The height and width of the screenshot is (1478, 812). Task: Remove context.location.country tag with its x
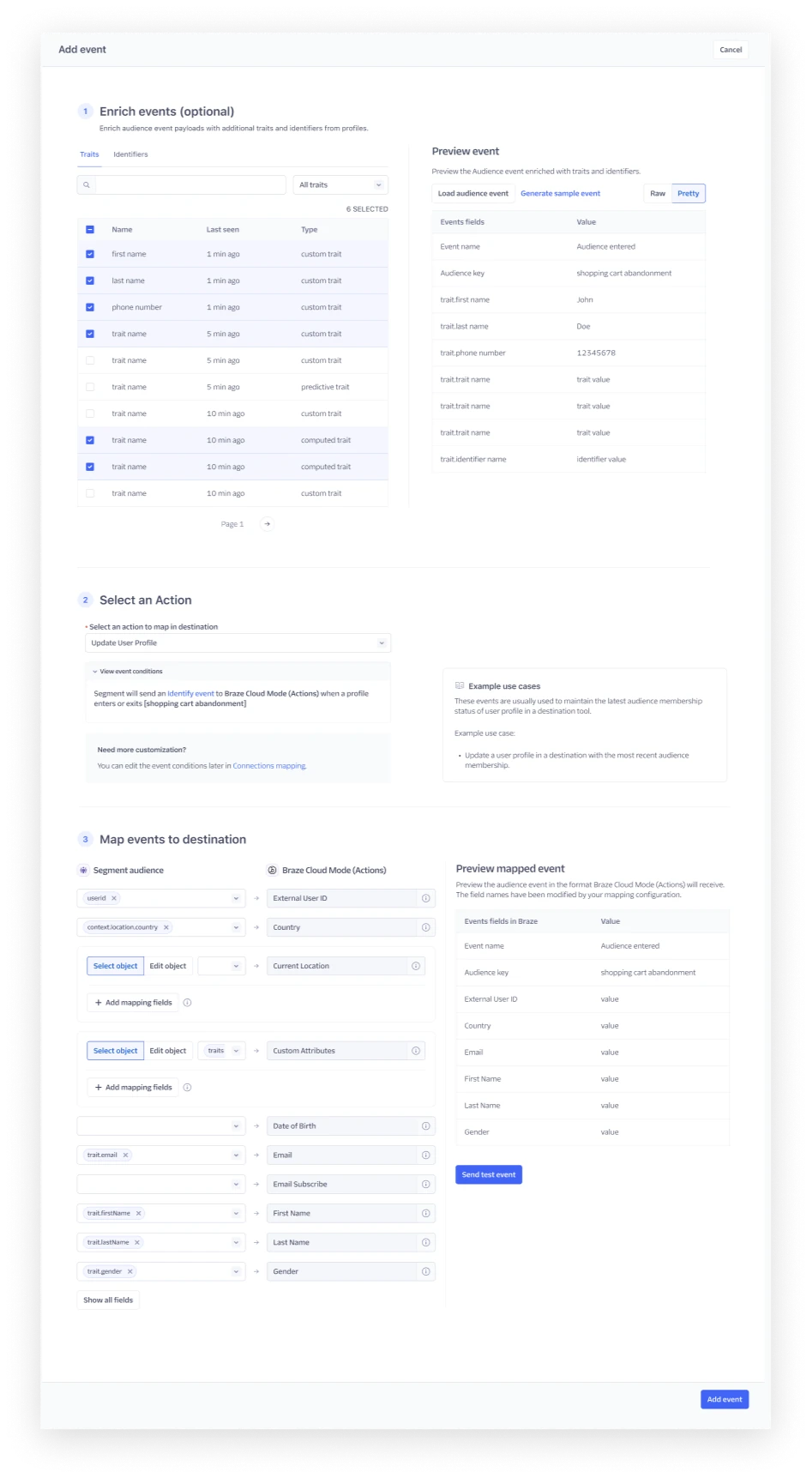[x=166, y=927]
